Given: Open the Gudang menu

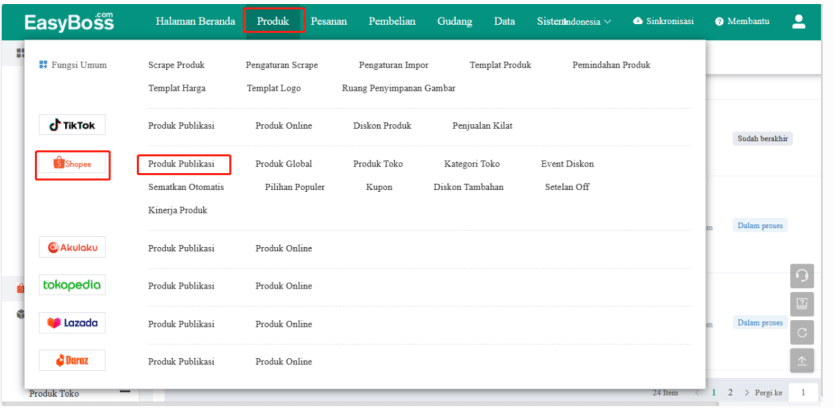Looking at the screenshot, I should point(455,21).
